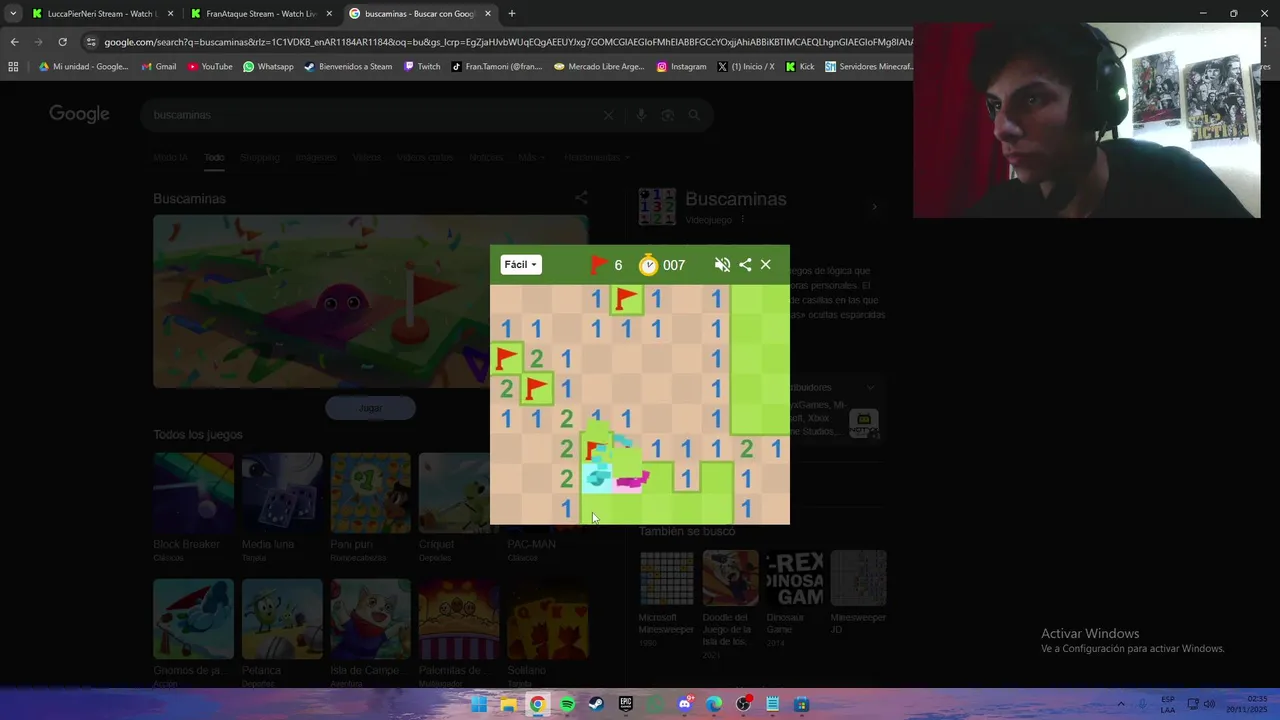Click the stopwatch timer icon
Screen dimensions: 1280x720
tap(648, 265)
